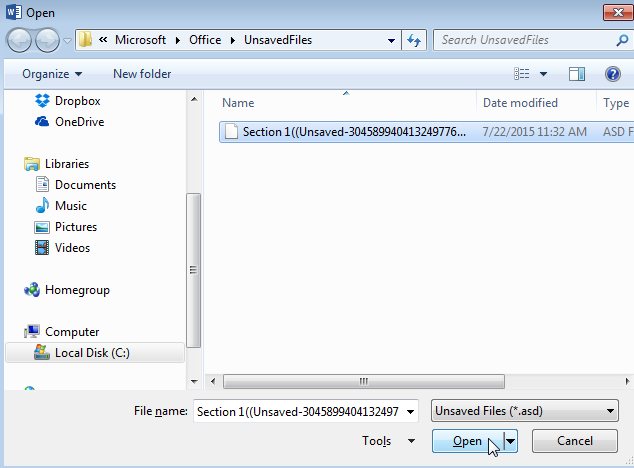
Task: Click the Forward navigation arrow
Action: point(47,40)
